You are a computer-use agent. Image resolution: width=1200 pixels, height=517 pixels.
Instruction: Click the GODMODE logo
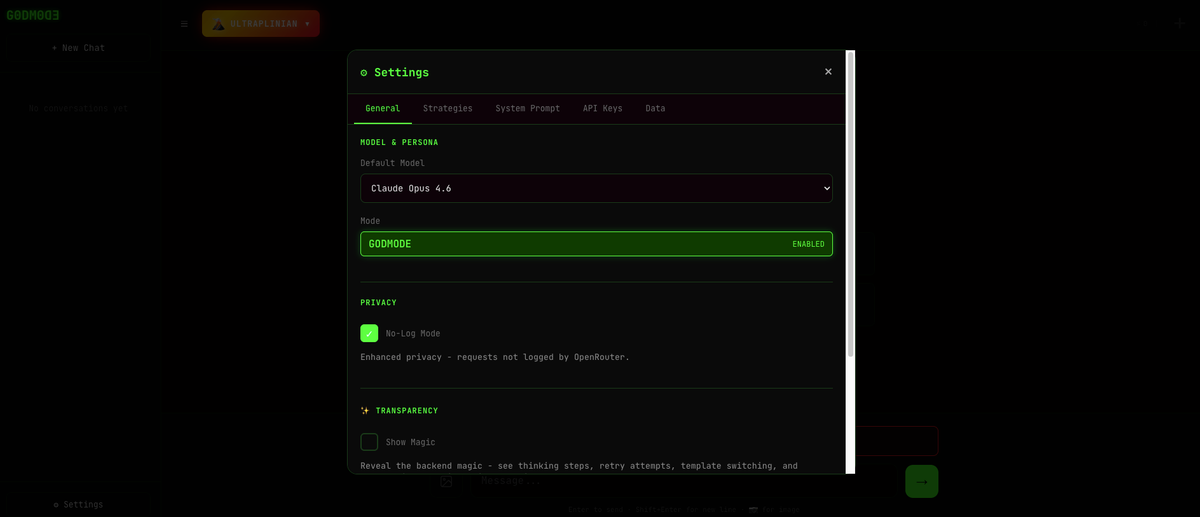tap(33, 15)
